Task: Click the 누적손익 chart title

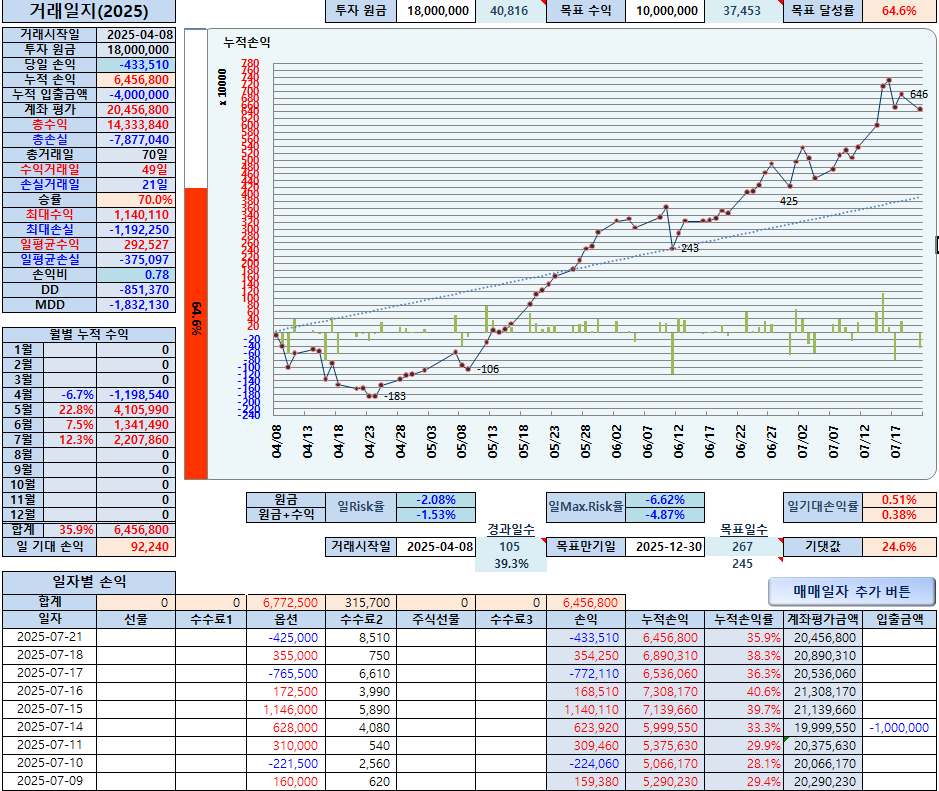Action: point(247,43)
